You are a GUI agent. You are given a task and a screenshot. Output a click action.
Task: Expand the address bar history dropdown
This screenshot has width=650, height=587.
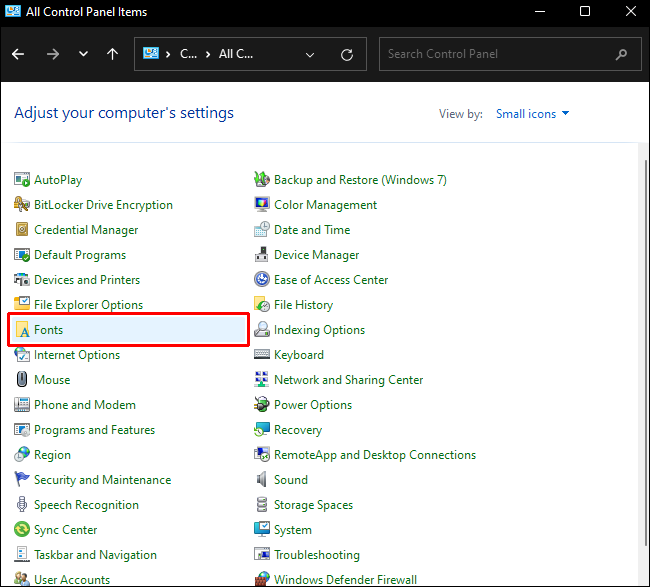[313, 54]
